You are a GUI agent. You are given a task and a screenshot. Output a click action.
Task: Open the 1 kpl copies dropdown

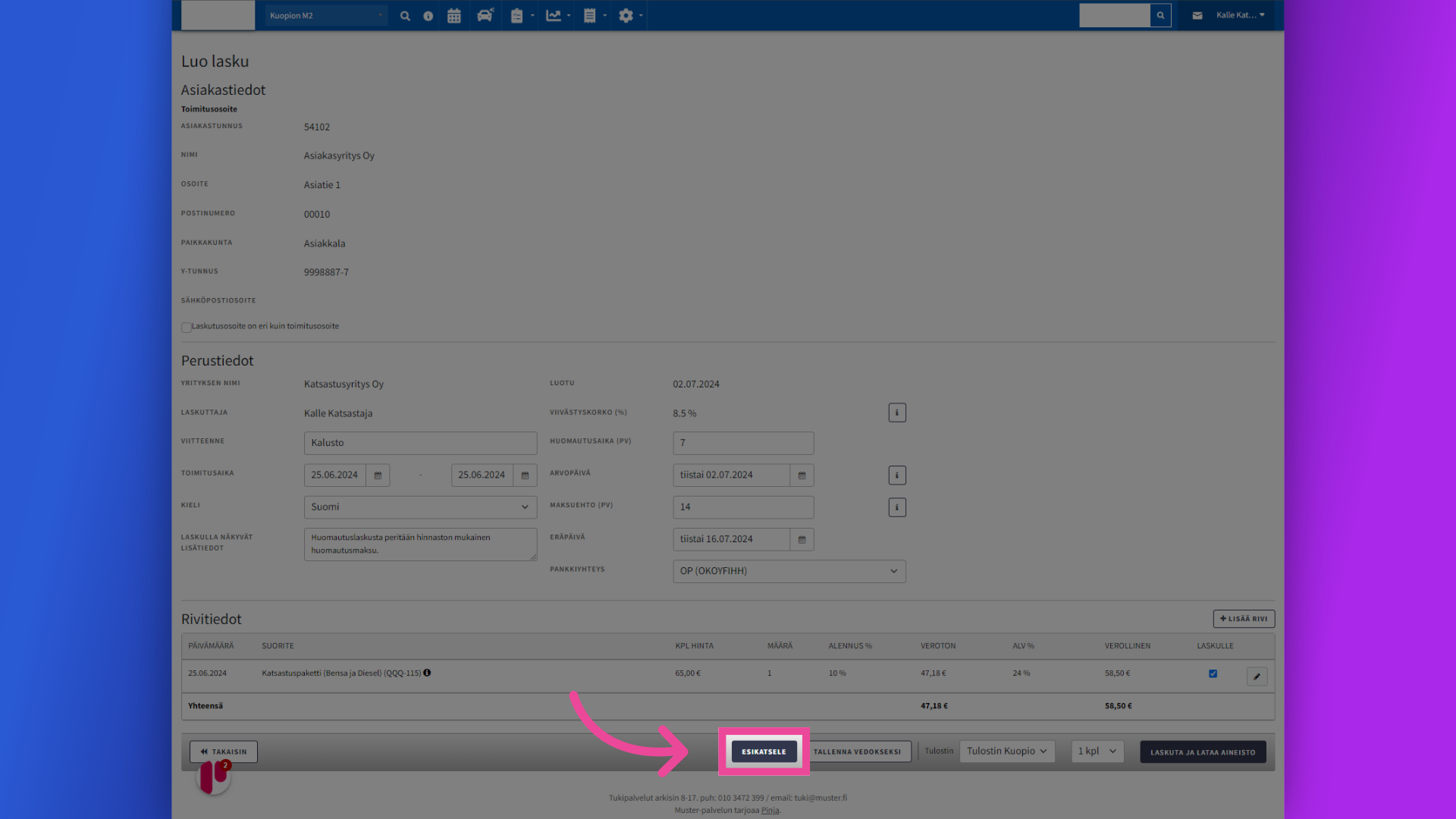point(1097,752)
